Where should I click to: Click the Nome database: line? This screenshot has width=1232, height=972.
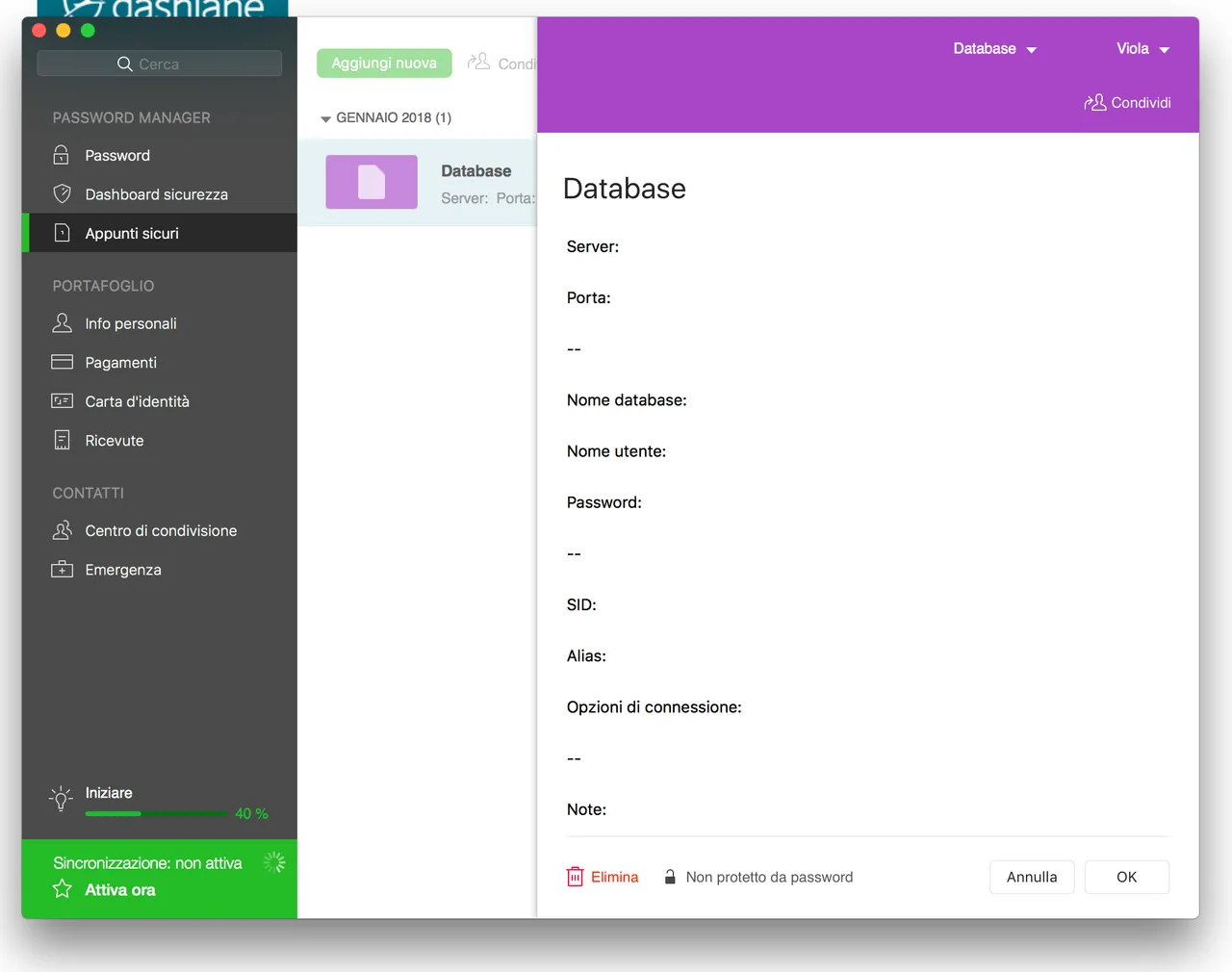click(627, 399)
